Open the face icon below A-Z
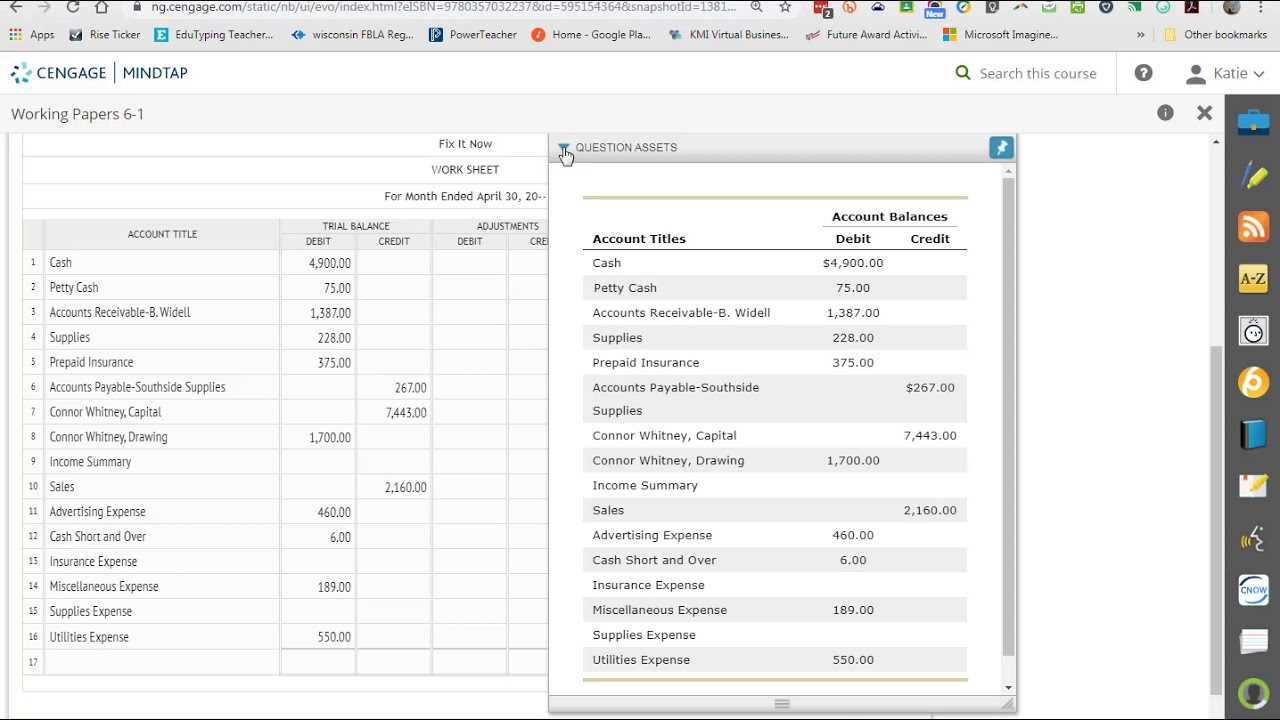Image resolution: width=1280 pixels, height=720 pixels. pos(1253,331)
